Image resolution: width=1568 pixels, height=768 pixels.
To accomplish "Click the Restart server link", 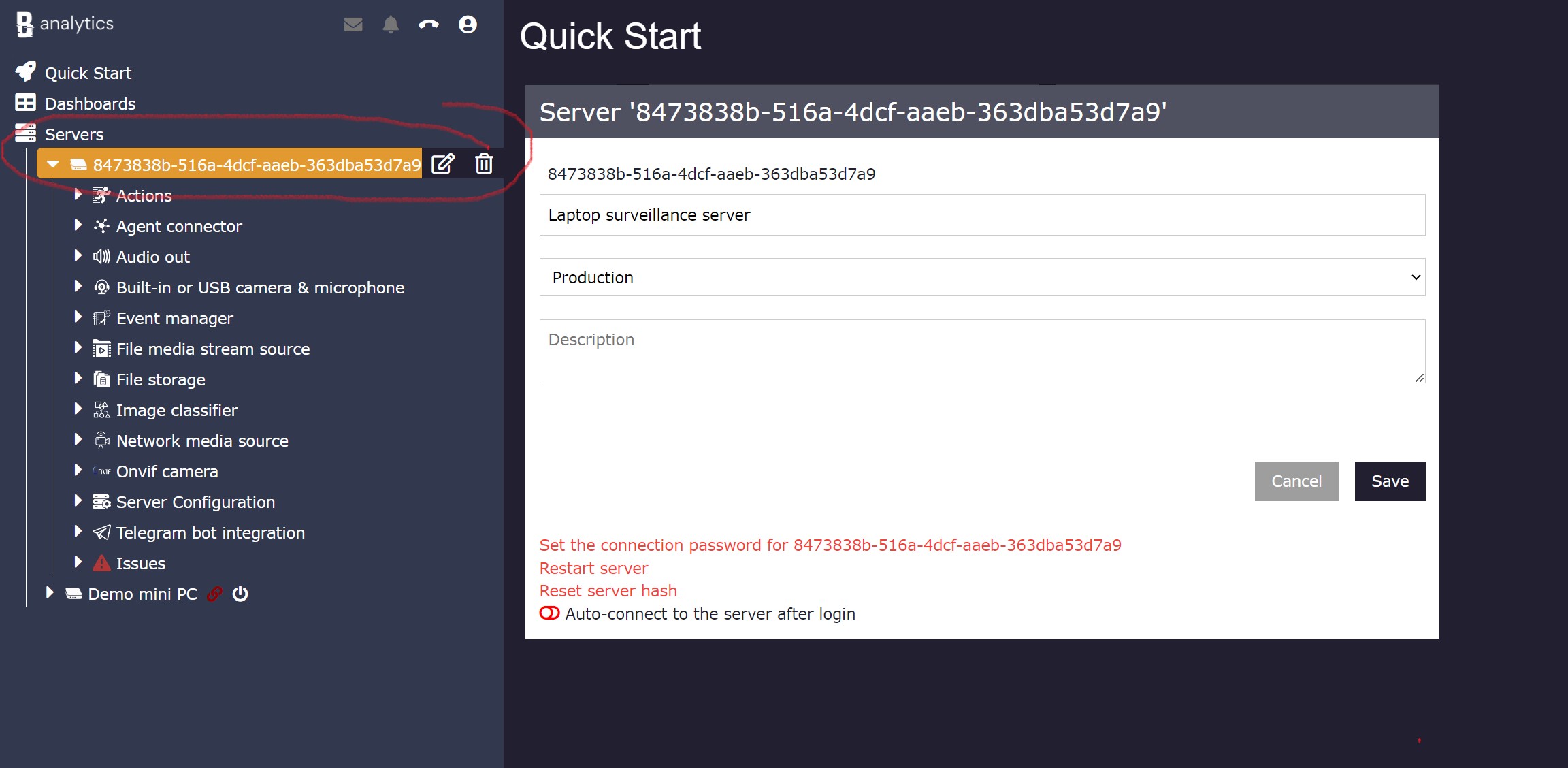I will [593, 568].
